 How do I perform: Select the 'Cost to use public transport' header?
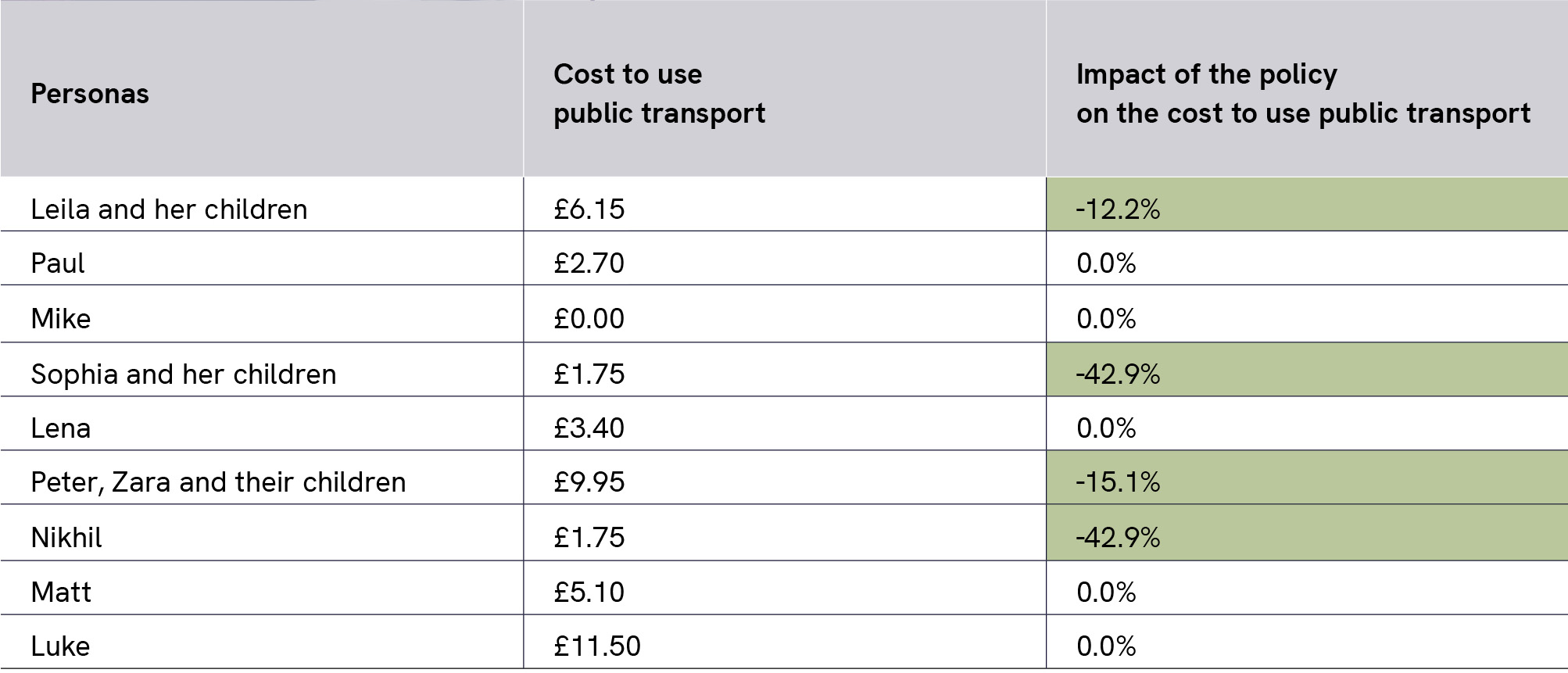click(x=659, y=94)
